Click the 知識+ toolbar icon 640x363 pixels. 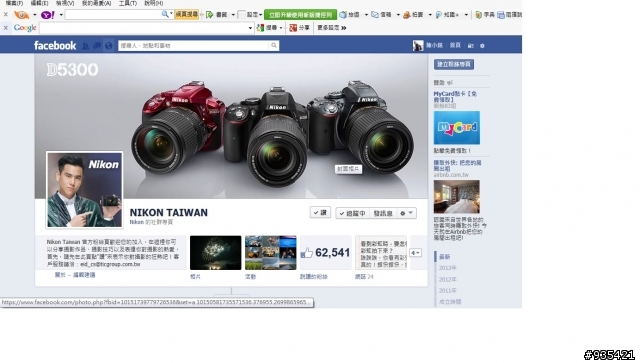click(439, 15)
